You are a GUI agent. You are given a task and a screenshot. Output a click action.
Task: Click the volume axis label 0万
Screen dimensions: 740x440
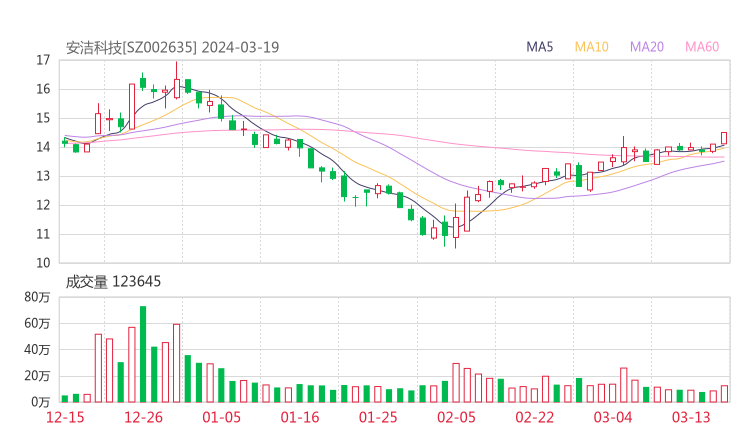41,402
